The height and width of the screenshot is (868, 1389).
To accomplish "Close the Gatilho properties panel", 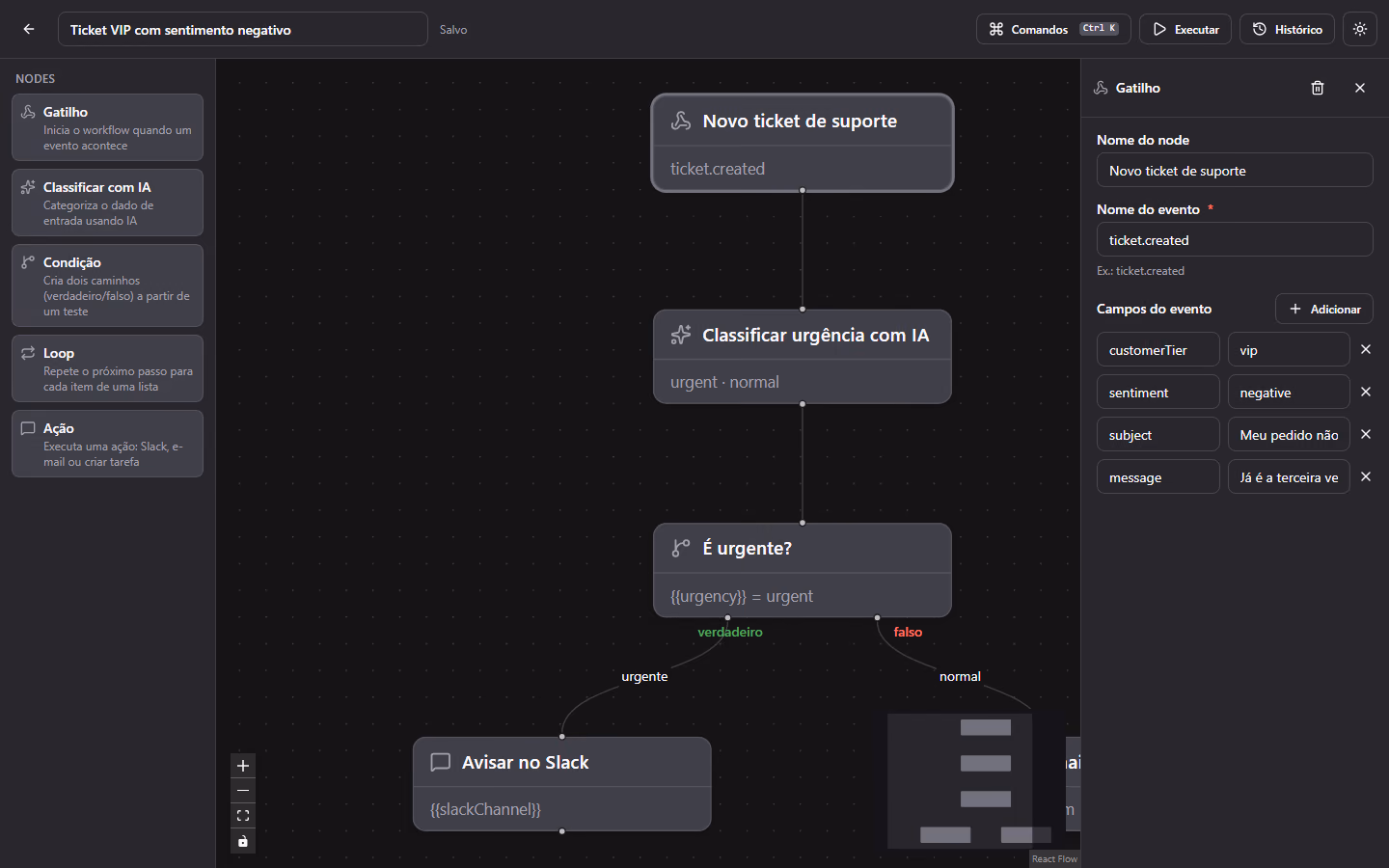I will (1360, 88).
